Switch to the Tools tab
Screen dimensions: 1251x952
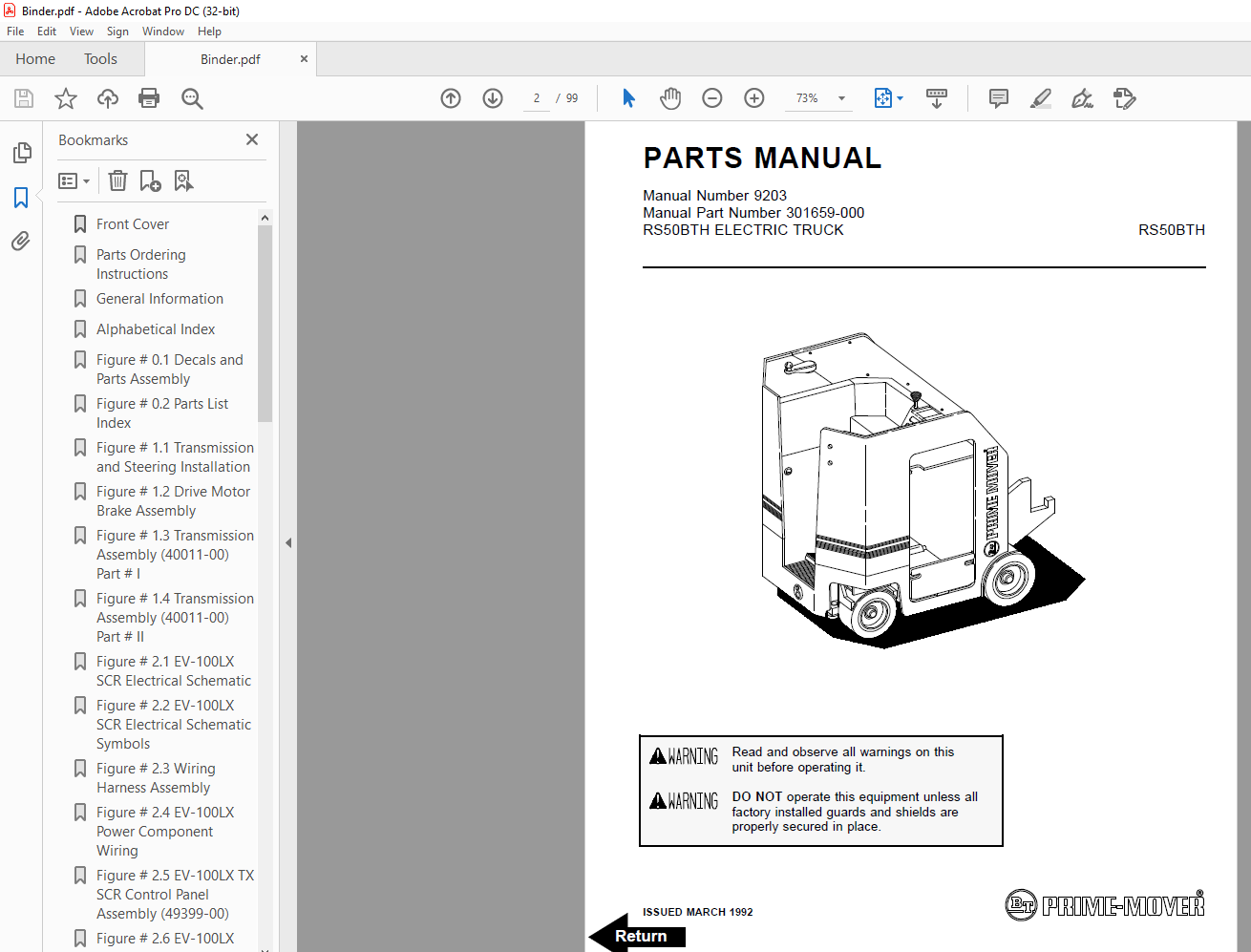[100, 59]
